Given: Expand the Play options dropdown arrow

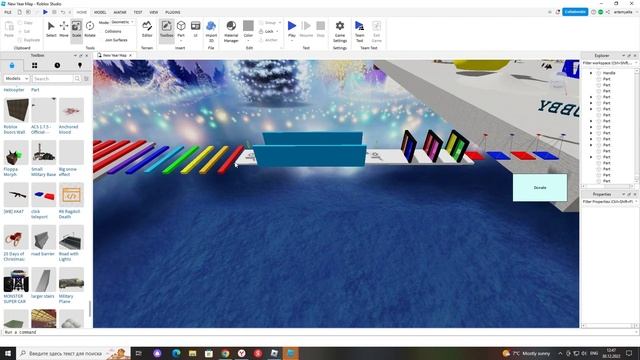Looking at the screenshot, I should (x=292, y=40).
